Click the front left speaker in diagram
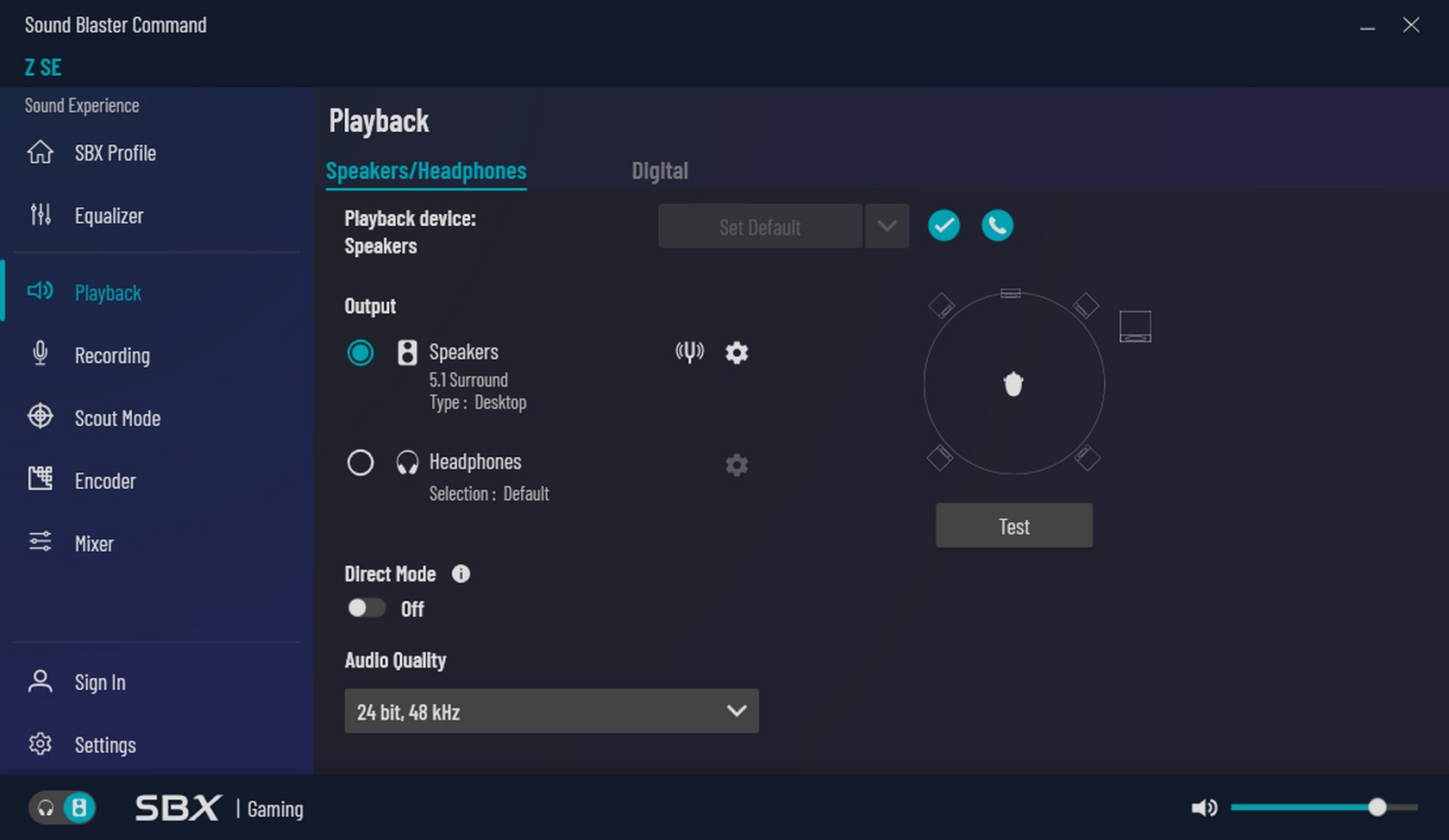The image size is (1449, 840). 941,305
